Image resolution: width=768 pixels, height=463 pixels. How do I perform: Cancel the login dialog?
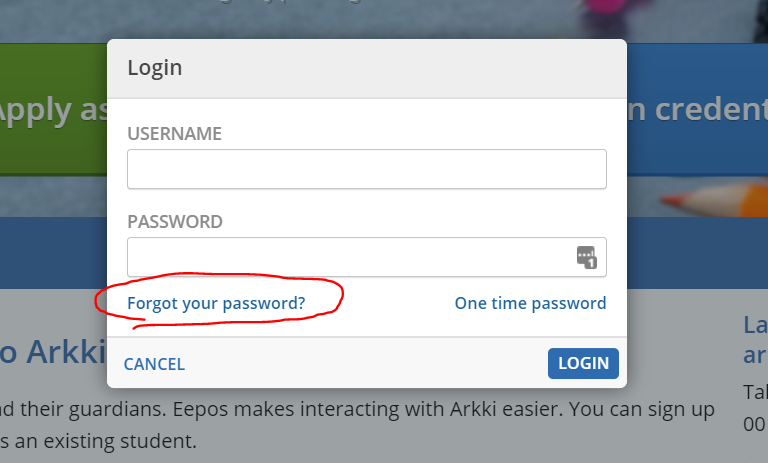[x=154, y=364]
